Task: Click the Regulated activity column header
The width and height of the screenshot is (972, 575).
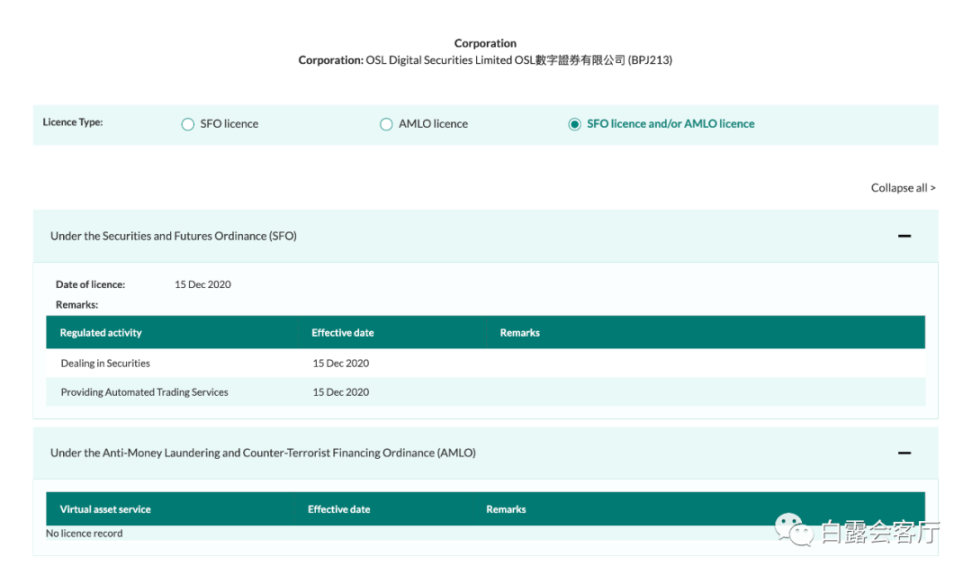Action: (x=101, y=333)
